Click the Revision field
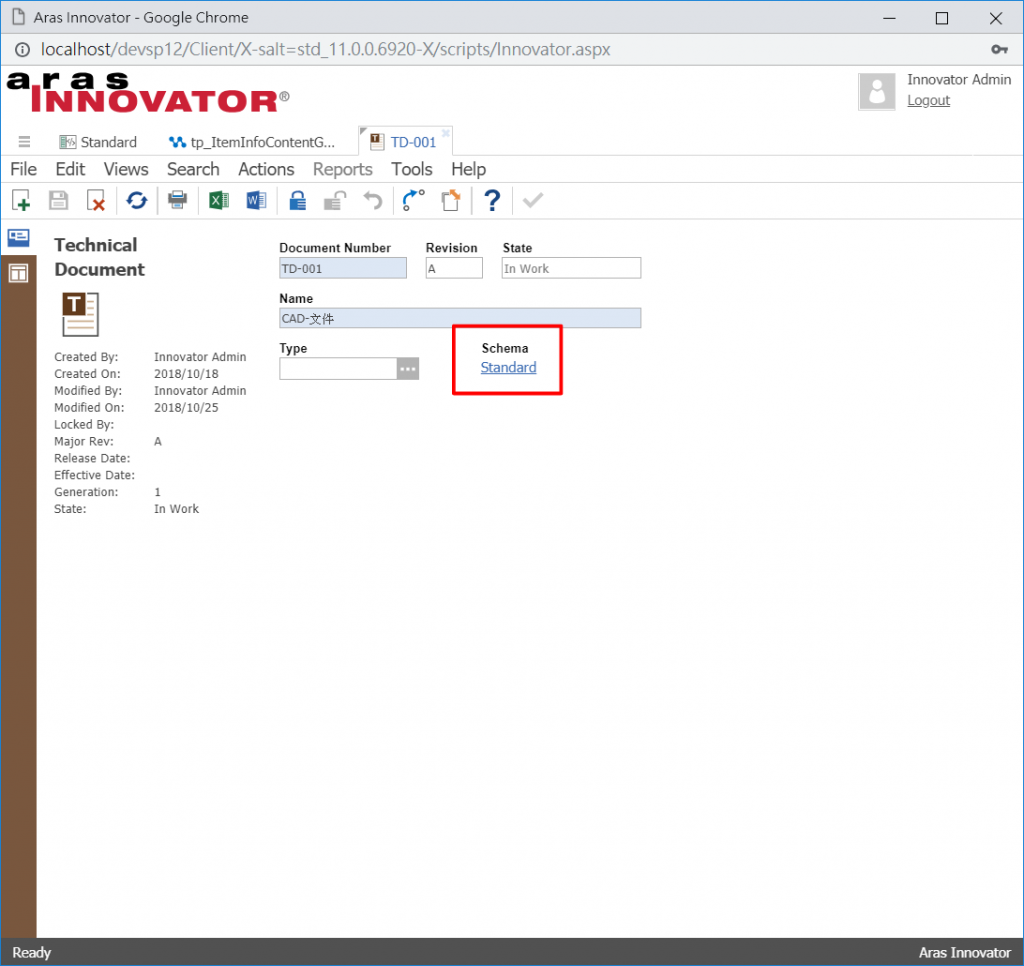 [455, 268]
